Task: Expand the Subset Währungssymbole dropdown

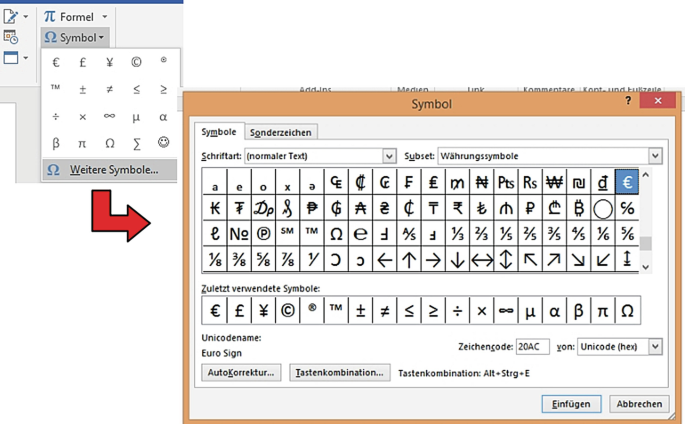Action: pyautogui.click(x=655, y=156)
